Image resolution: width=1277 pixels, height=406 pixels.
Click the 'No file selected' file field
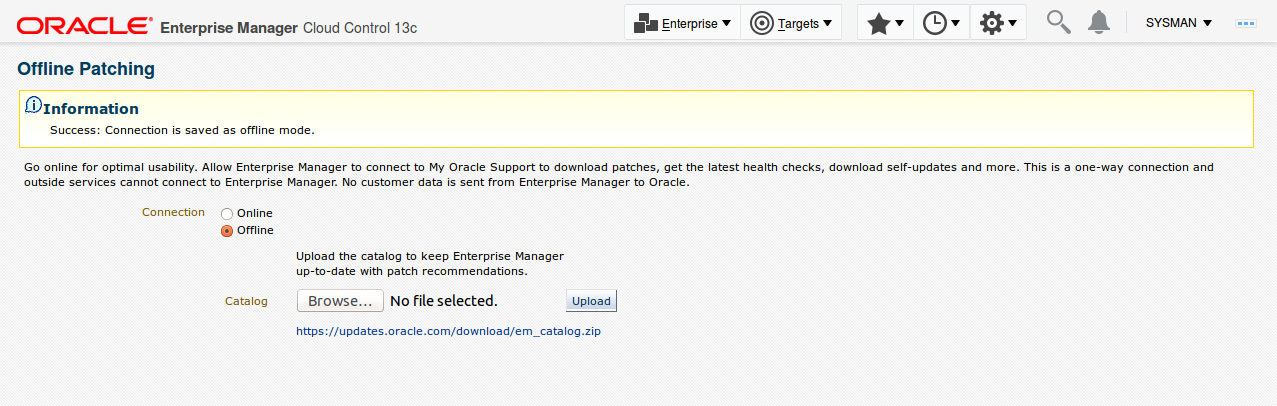[x=443, y=301]
